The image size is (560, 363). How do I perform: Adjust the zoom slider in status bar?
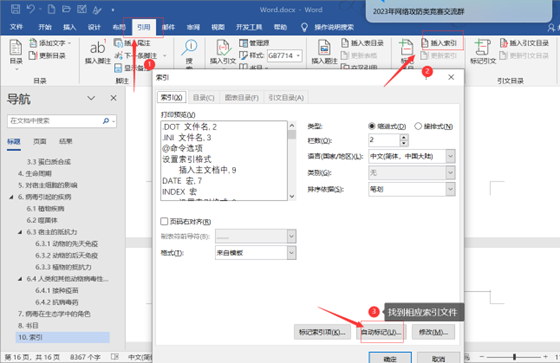point(514,357)
